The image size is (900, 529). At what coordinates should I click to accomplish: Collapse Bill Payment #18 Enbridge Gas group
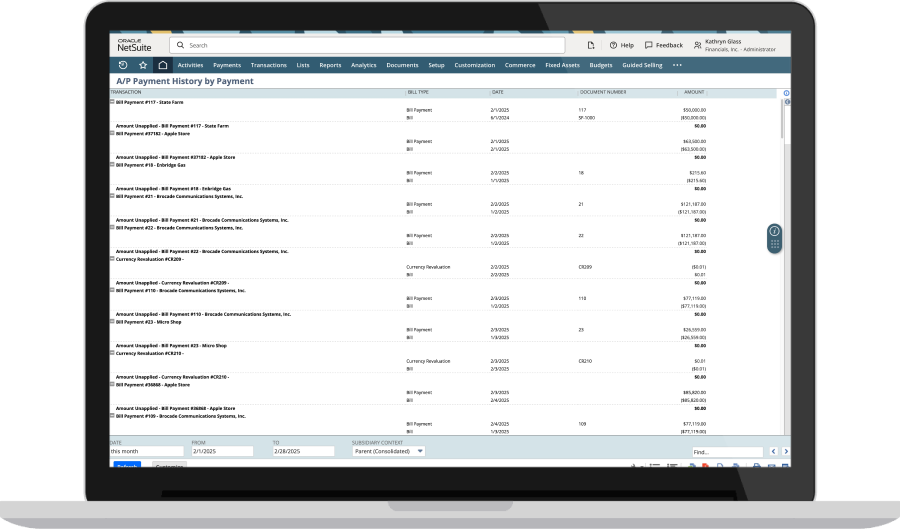pyautogui.click(x=112, y=164)
